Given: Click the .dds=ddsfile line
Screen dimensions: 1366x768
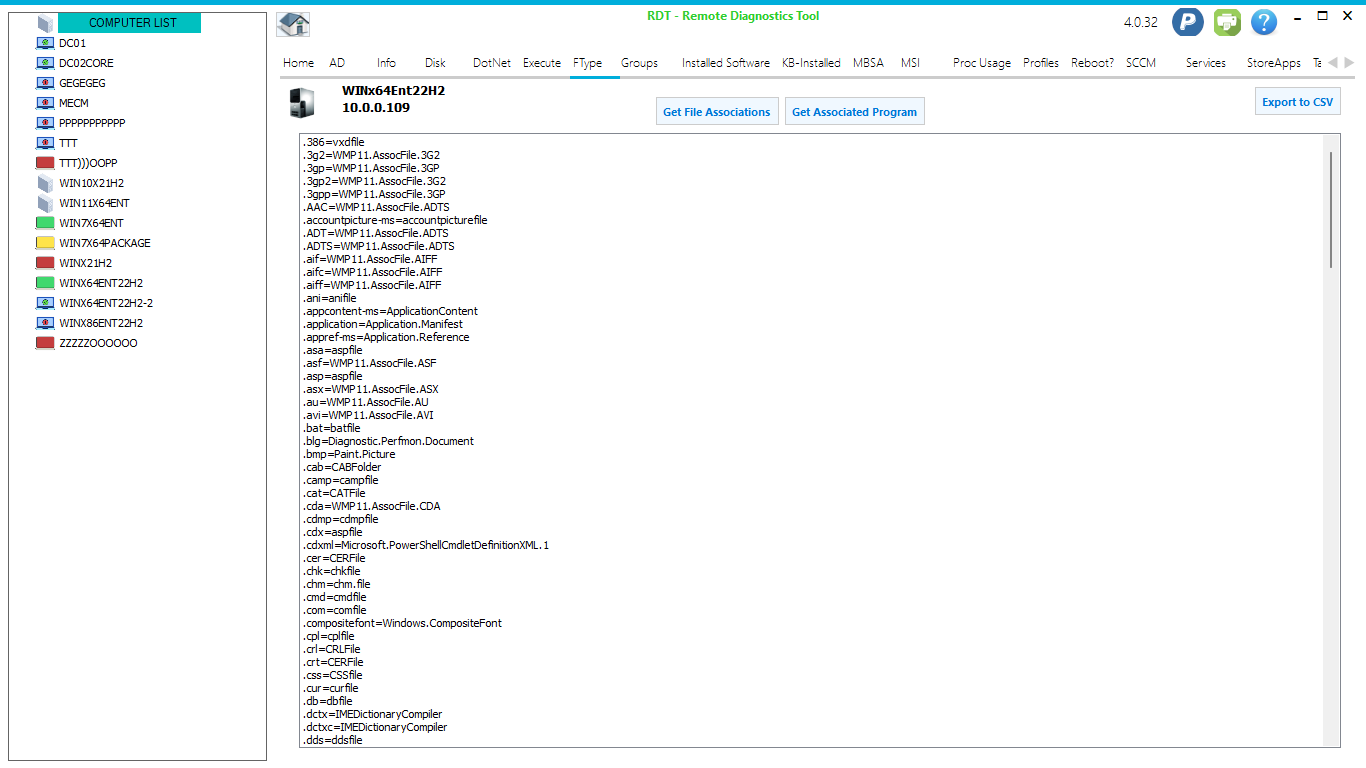Looking at the screenshot, I should [x=332, y=740].
